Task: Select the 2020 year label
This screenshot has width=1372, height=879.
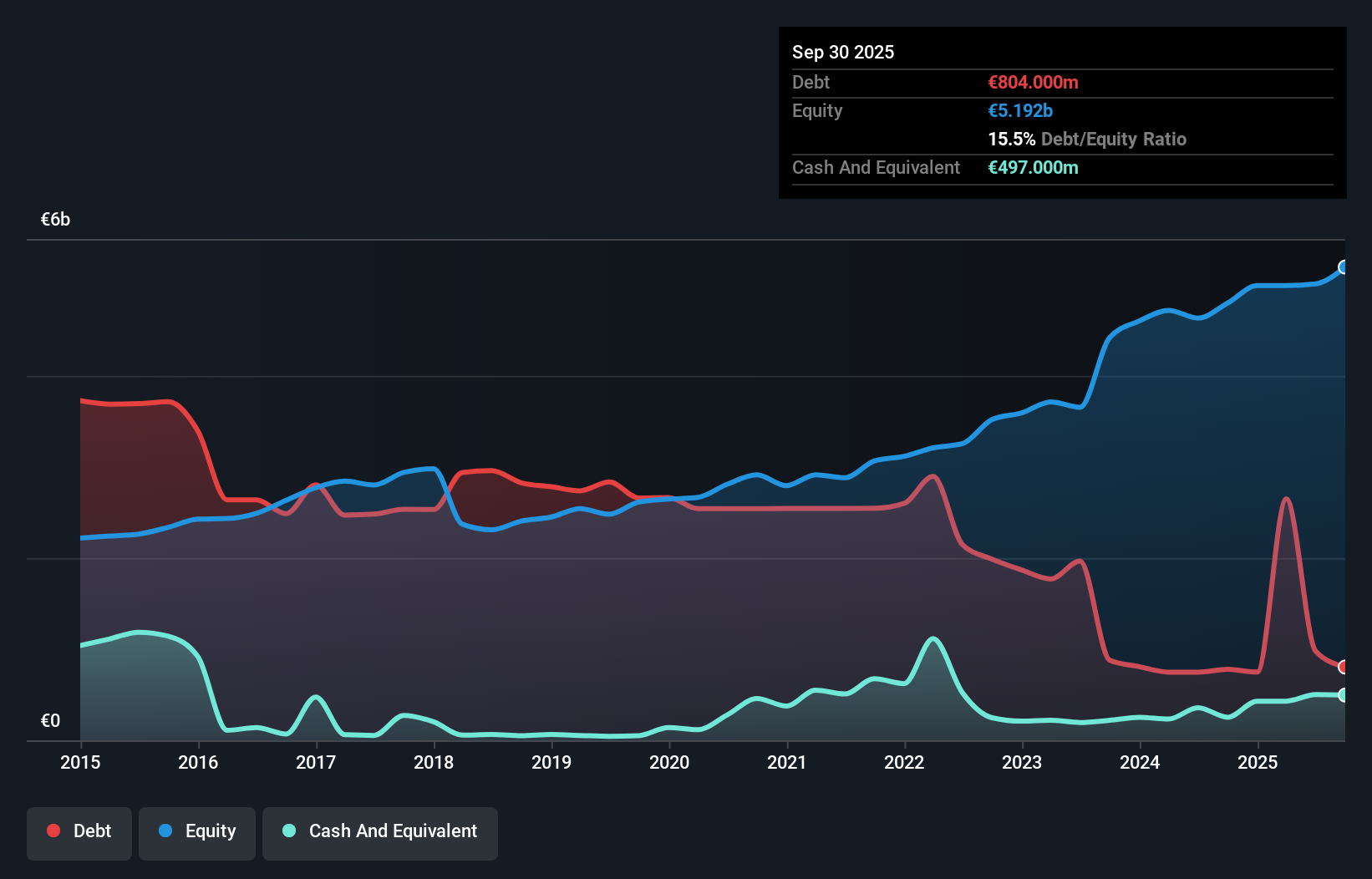Action: tap(669, 763)
